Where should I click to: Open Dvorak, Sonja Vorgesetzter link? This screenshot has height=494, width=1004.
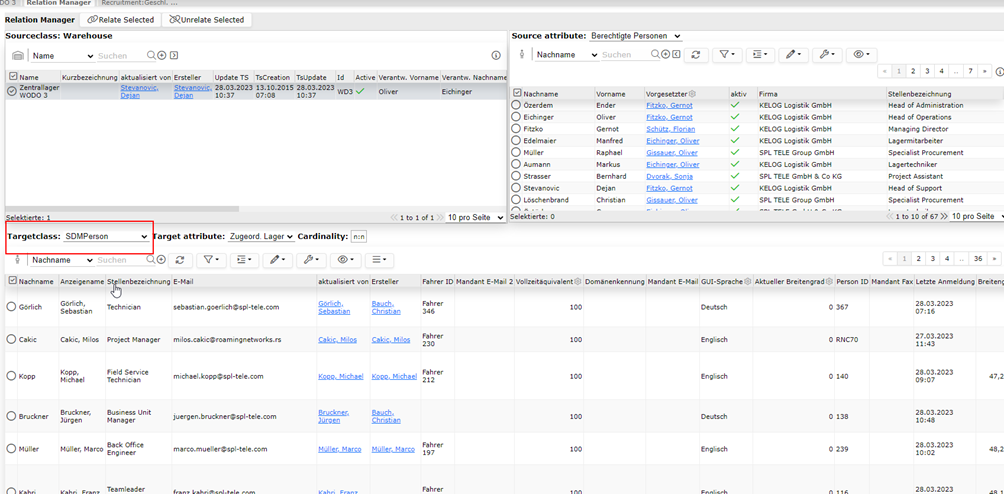(x=669, y=176)
